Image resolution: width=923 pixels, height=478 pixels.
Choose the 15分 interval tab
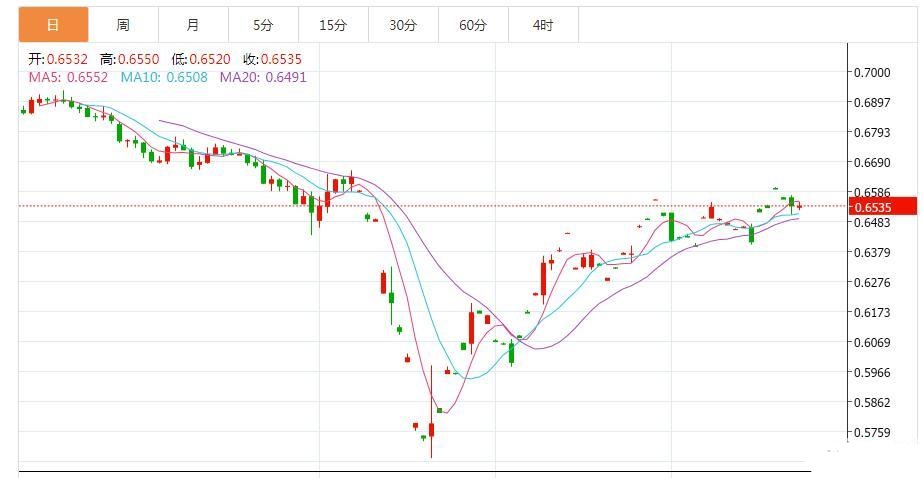tap(332, 25)
